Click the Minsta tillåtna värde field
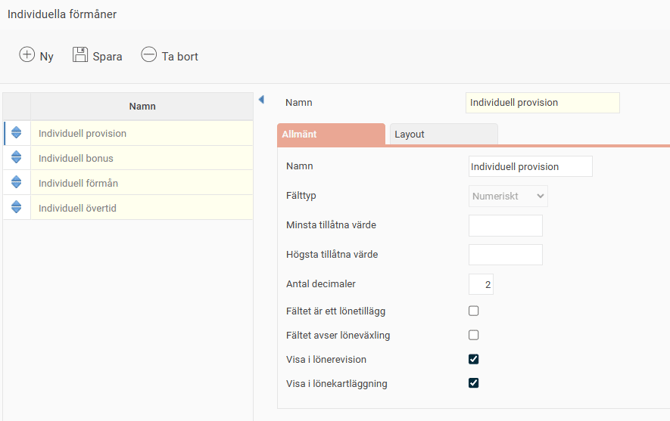The image size is (670, 421). (x=505, y=225)
